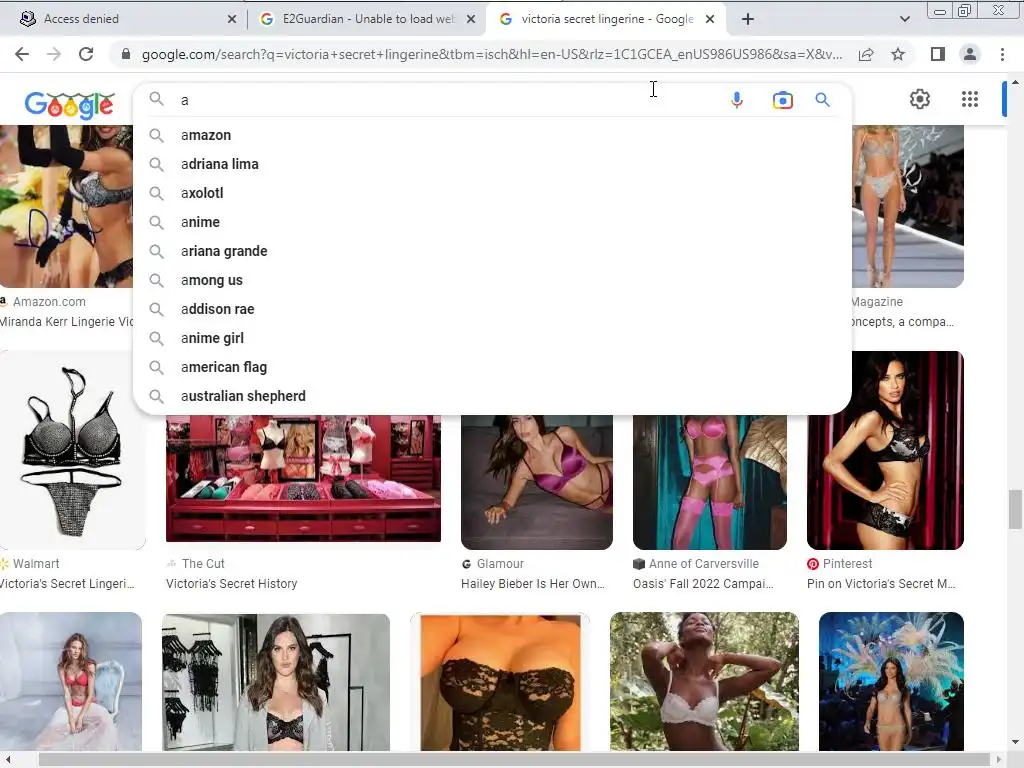Switch to E2Guardian tab
Image resolution: width=1024 pixels, height=768 pixels.
[x=366, y=19]
